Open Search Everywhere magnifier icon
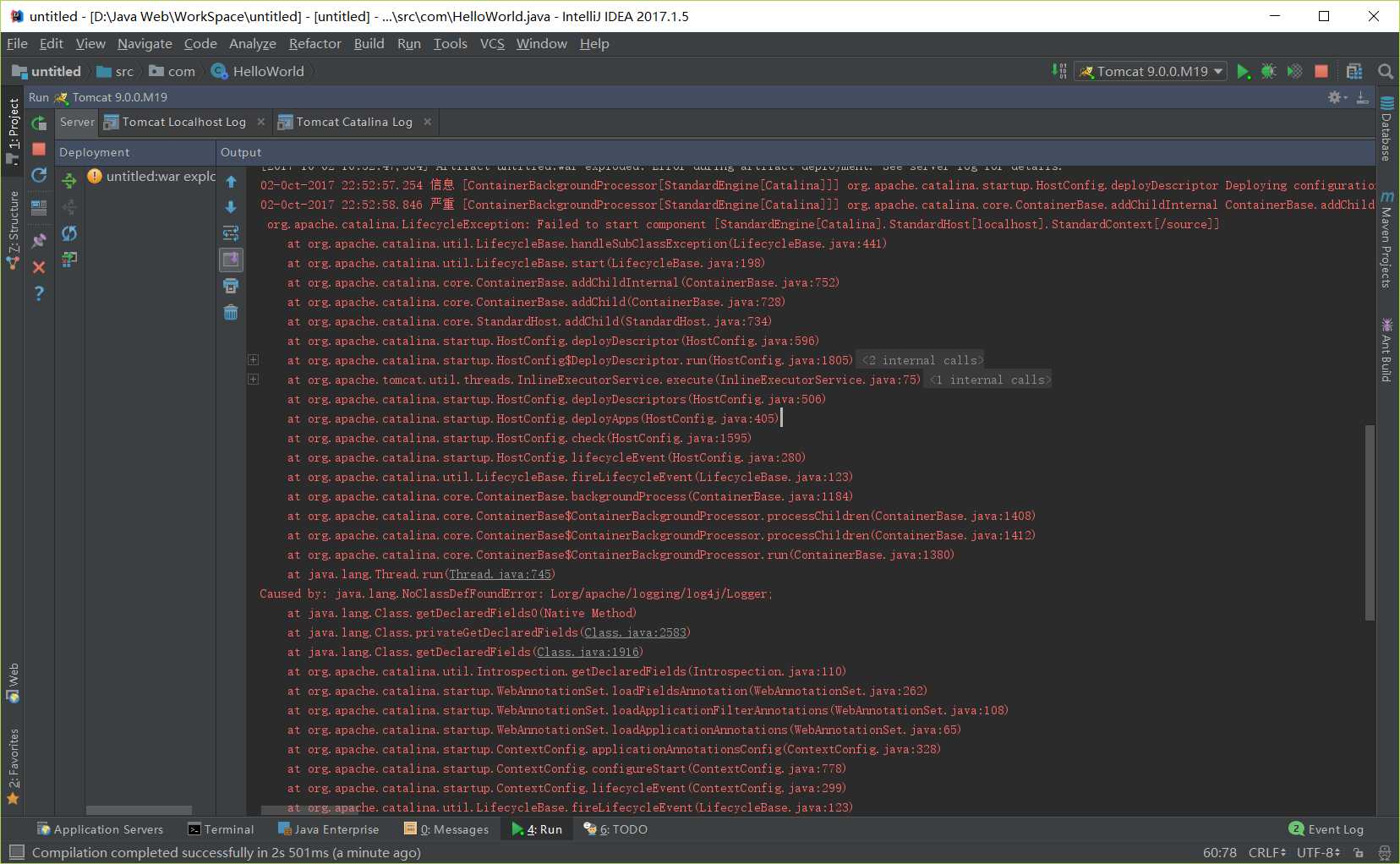Image resolution: width=1400 pixels, height=864 pixels. (x=1385, y=72)
